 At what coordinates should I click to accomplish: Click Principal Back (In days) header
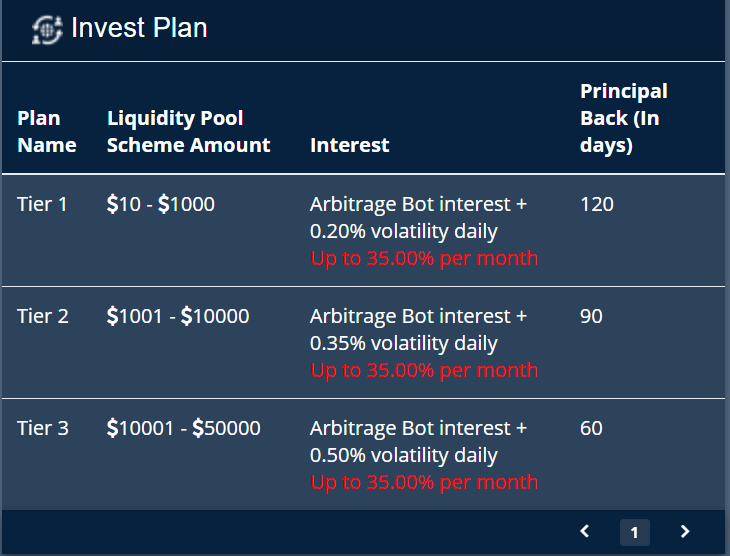623,118
